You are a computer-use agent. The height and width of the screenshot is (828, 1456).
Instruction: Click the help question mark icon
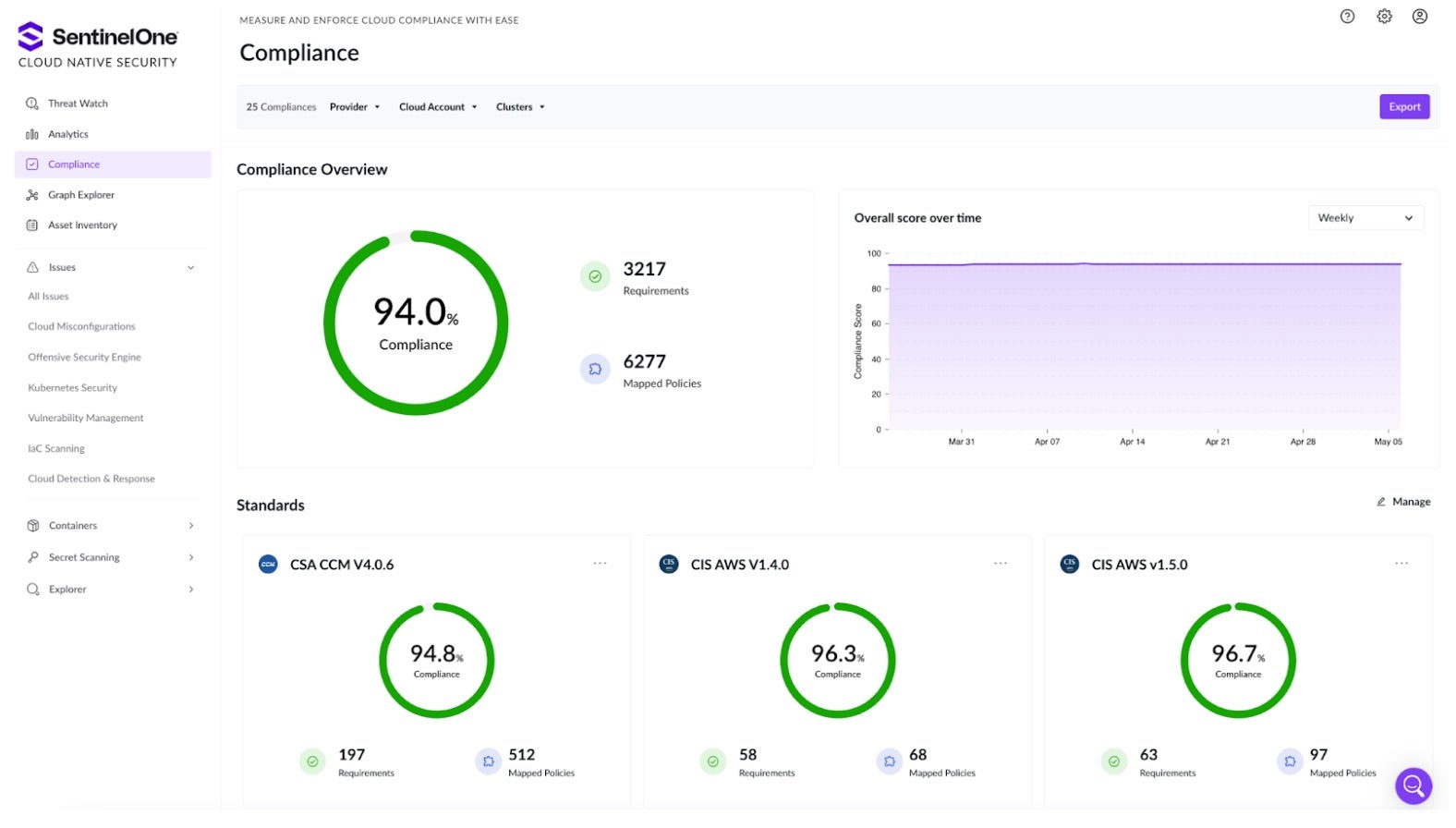(x=1347, y=17)
